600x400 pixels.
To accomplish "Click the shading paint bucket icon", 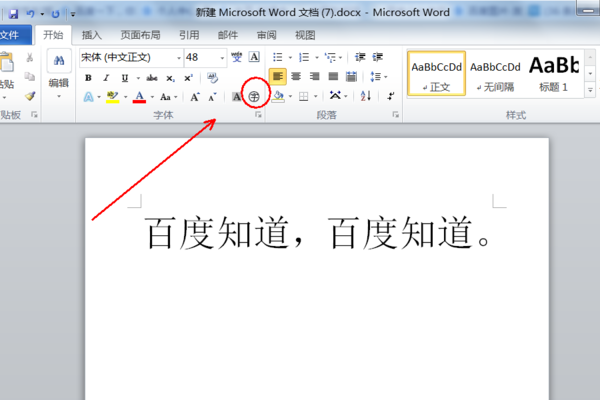I will coord(279,96).
